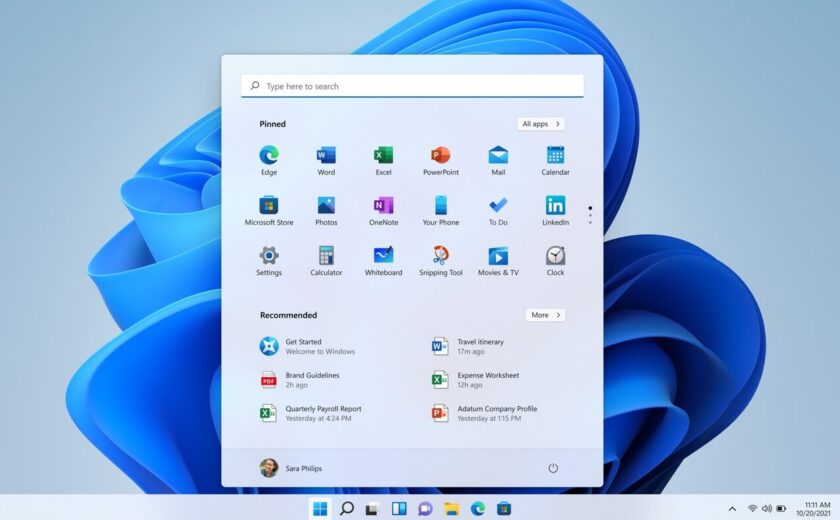Launch Edge from the taskbar

[478, 508]
